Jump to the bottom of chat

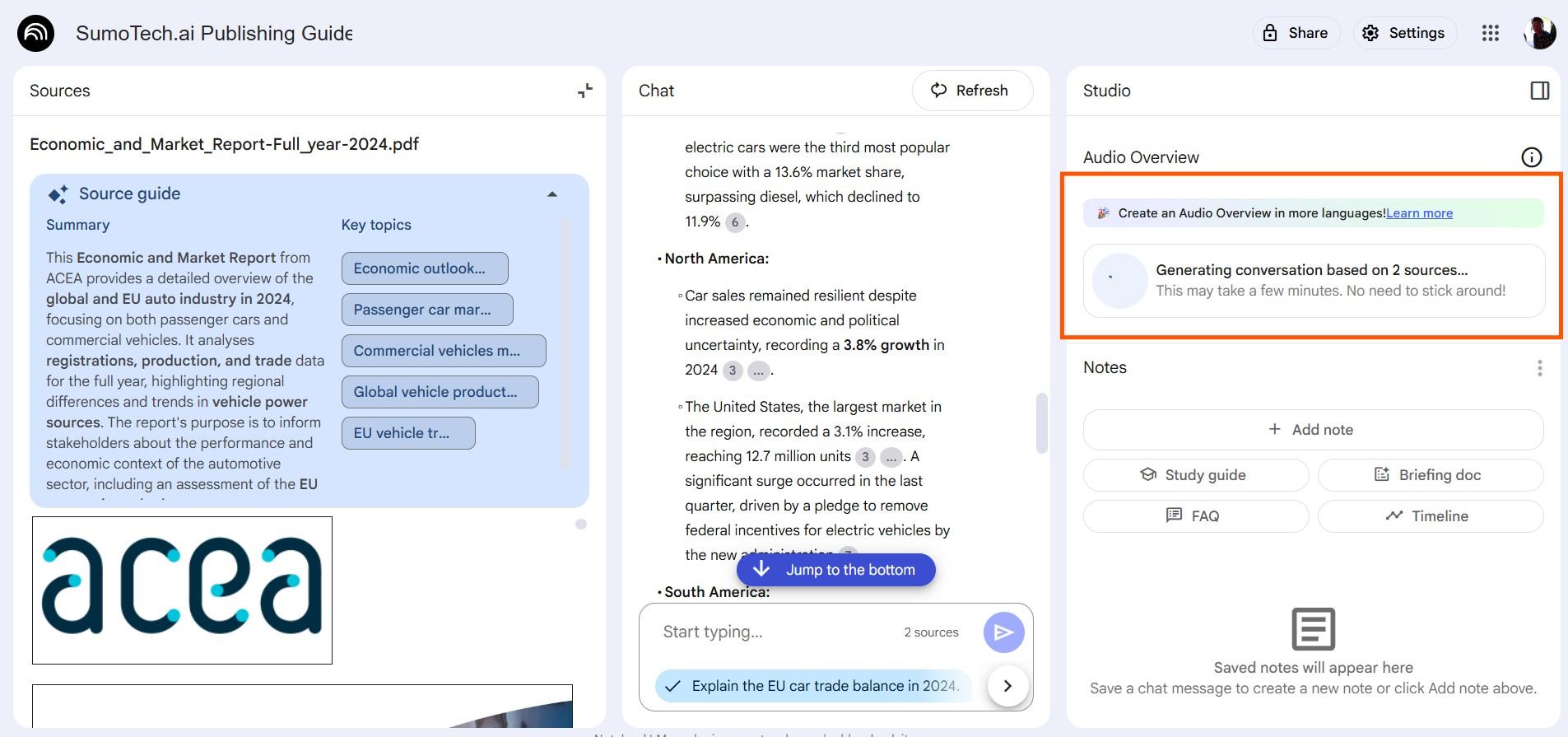tap(836, 570)
